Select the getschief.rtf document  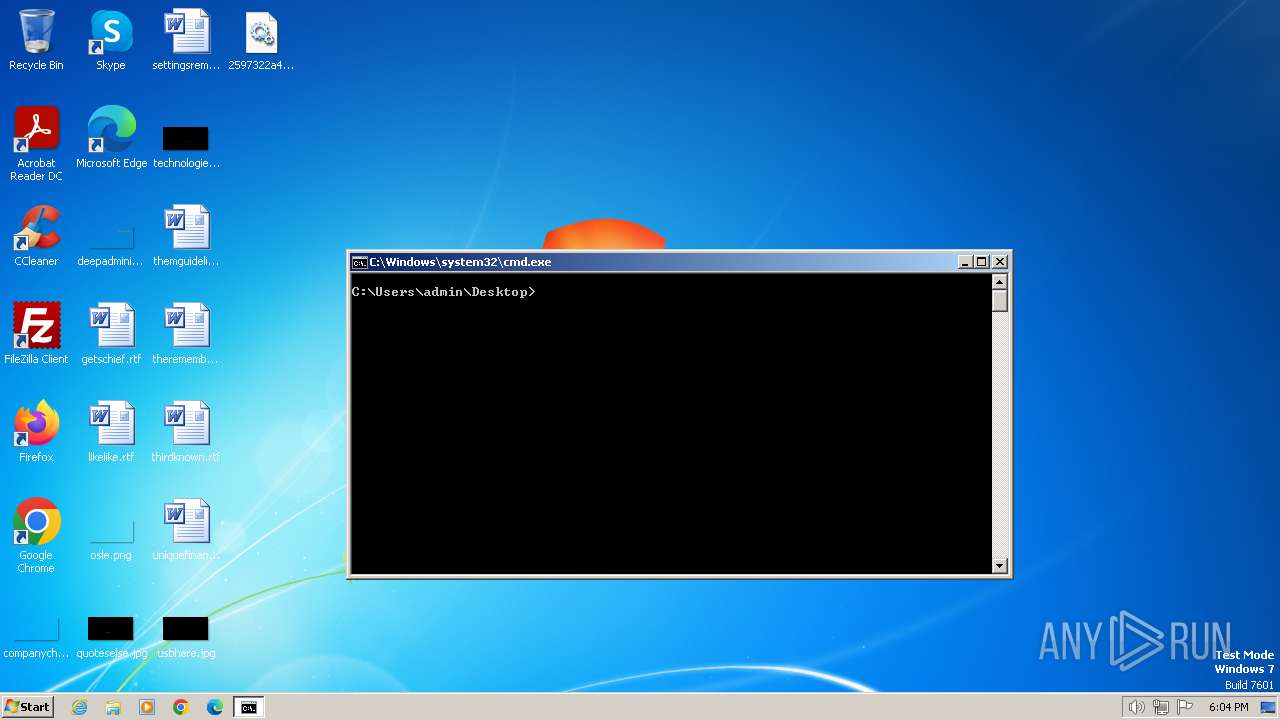click(111, 334)
